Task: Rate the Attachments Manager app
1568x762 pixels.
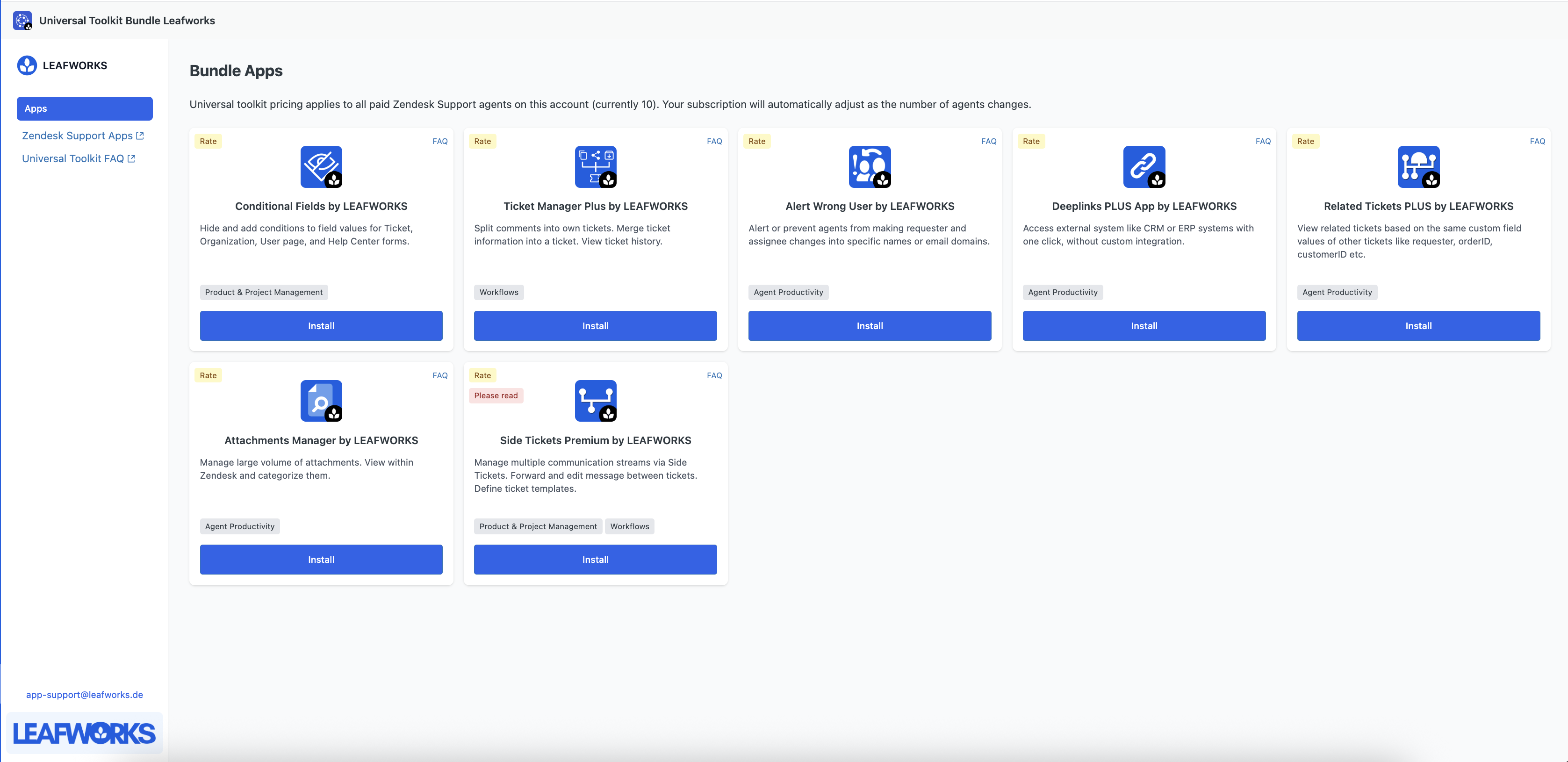Action: [x=208, y=375]
